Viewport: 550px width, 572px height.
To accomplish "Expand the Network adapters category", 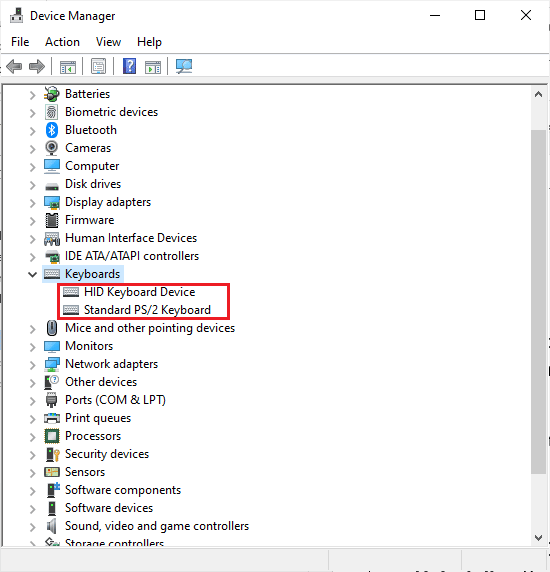I will click(32, 365).
